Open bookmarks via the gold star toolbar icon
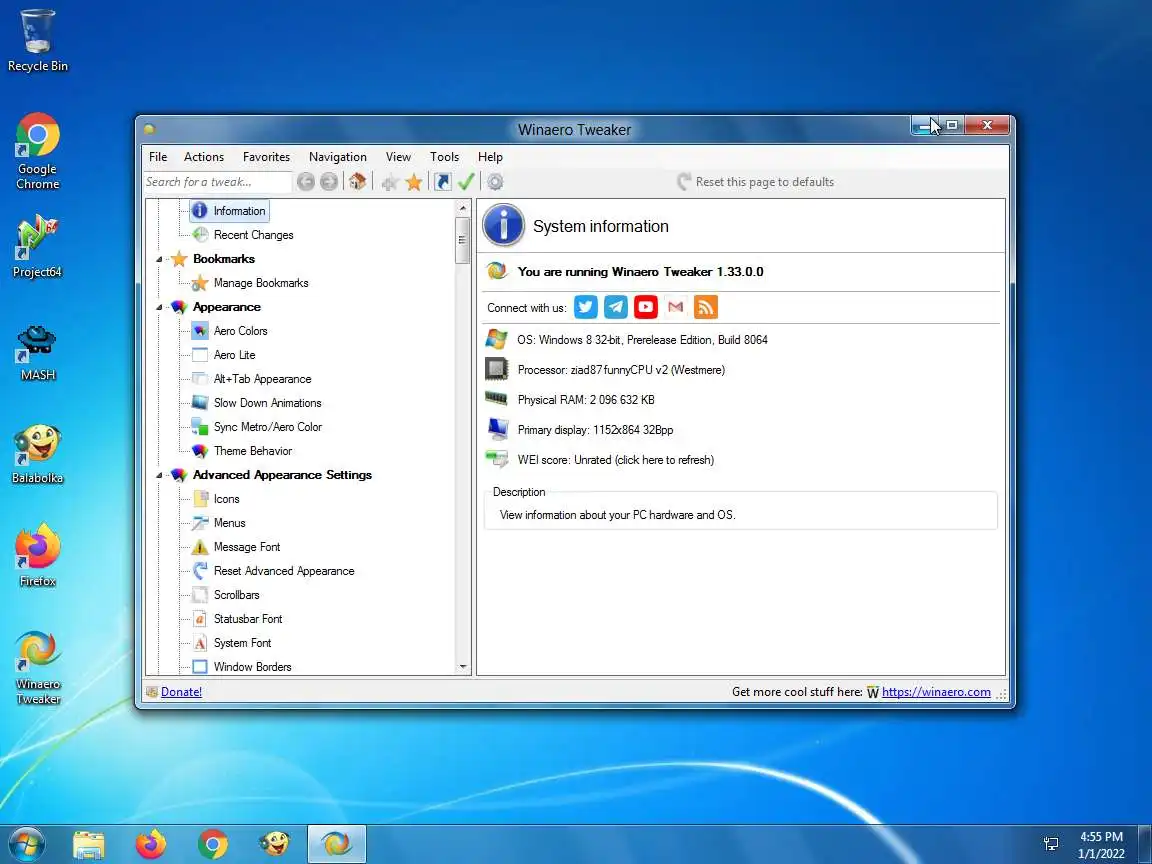This screenshot has height=864, width=1152. (414, 181)
